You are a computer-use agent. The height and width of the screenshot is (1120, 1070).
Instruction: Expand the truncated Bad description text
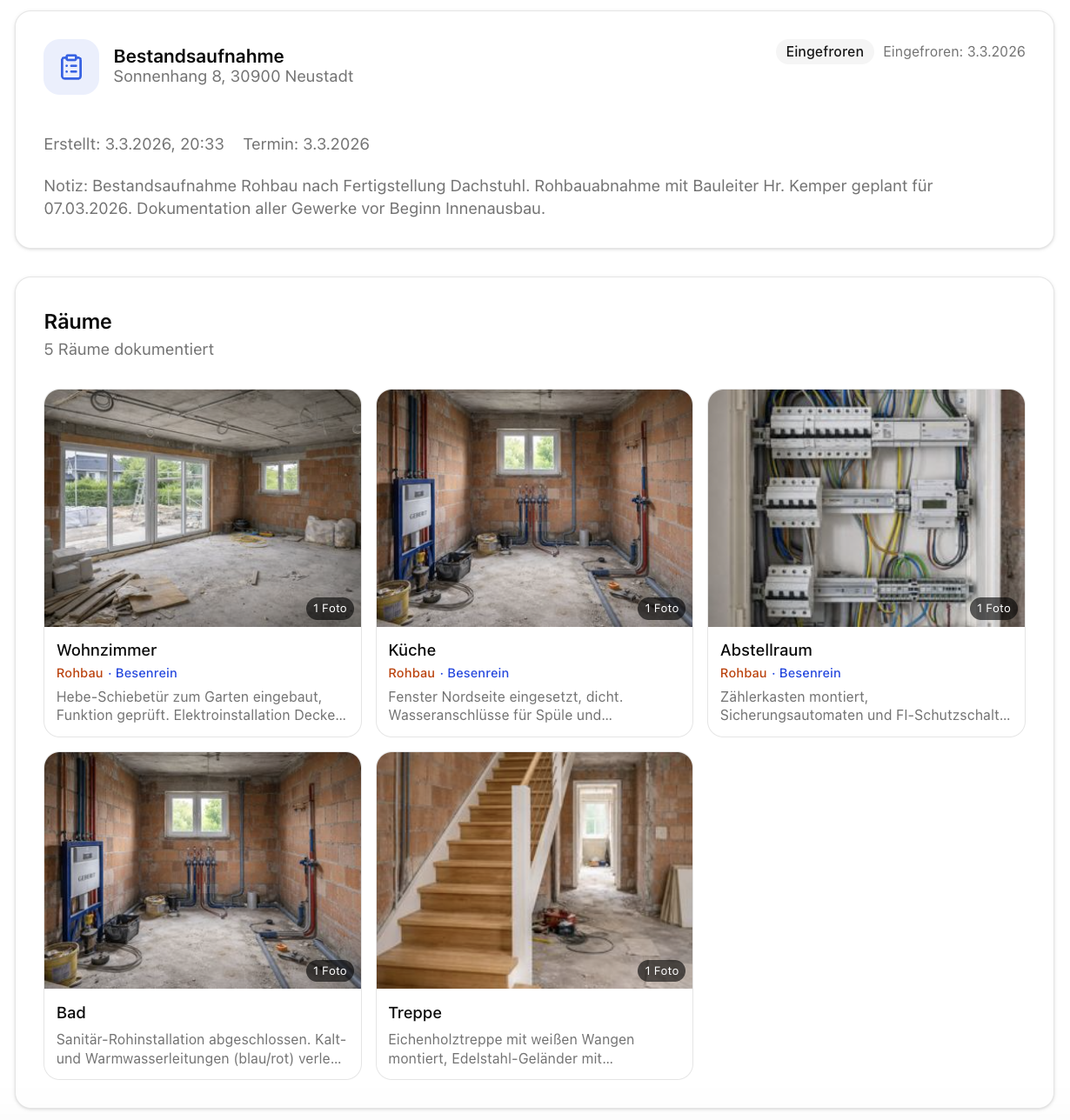pyautogui.click(x=201, y=1049)
